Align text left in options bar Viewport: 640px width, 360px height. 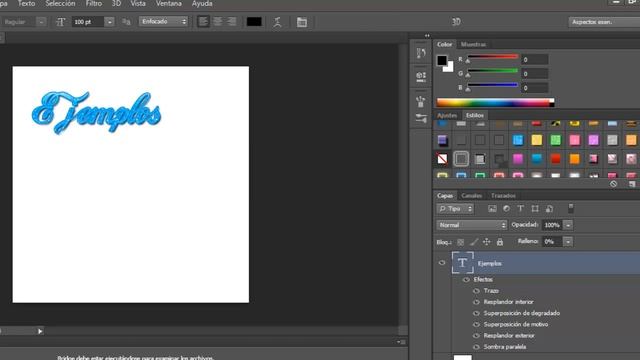point(203,22)
